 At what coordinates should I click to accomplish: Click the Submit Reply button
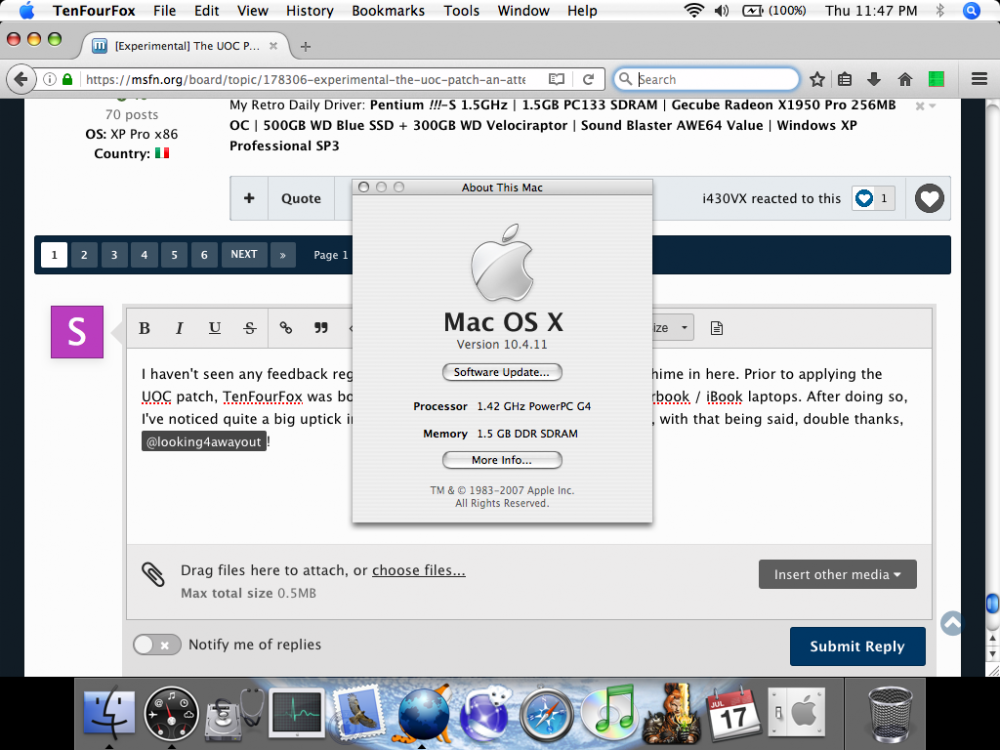point(857,646)
